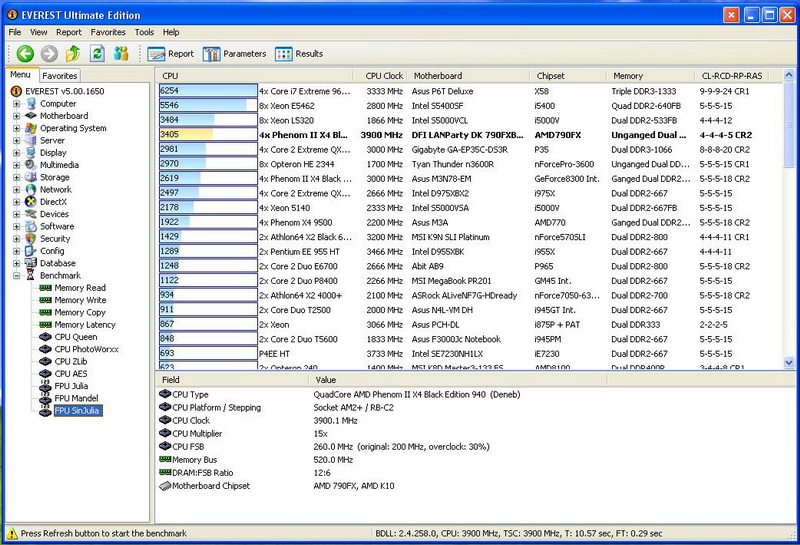
Task: Select the Config tree icon
Action: pos(31,251)
